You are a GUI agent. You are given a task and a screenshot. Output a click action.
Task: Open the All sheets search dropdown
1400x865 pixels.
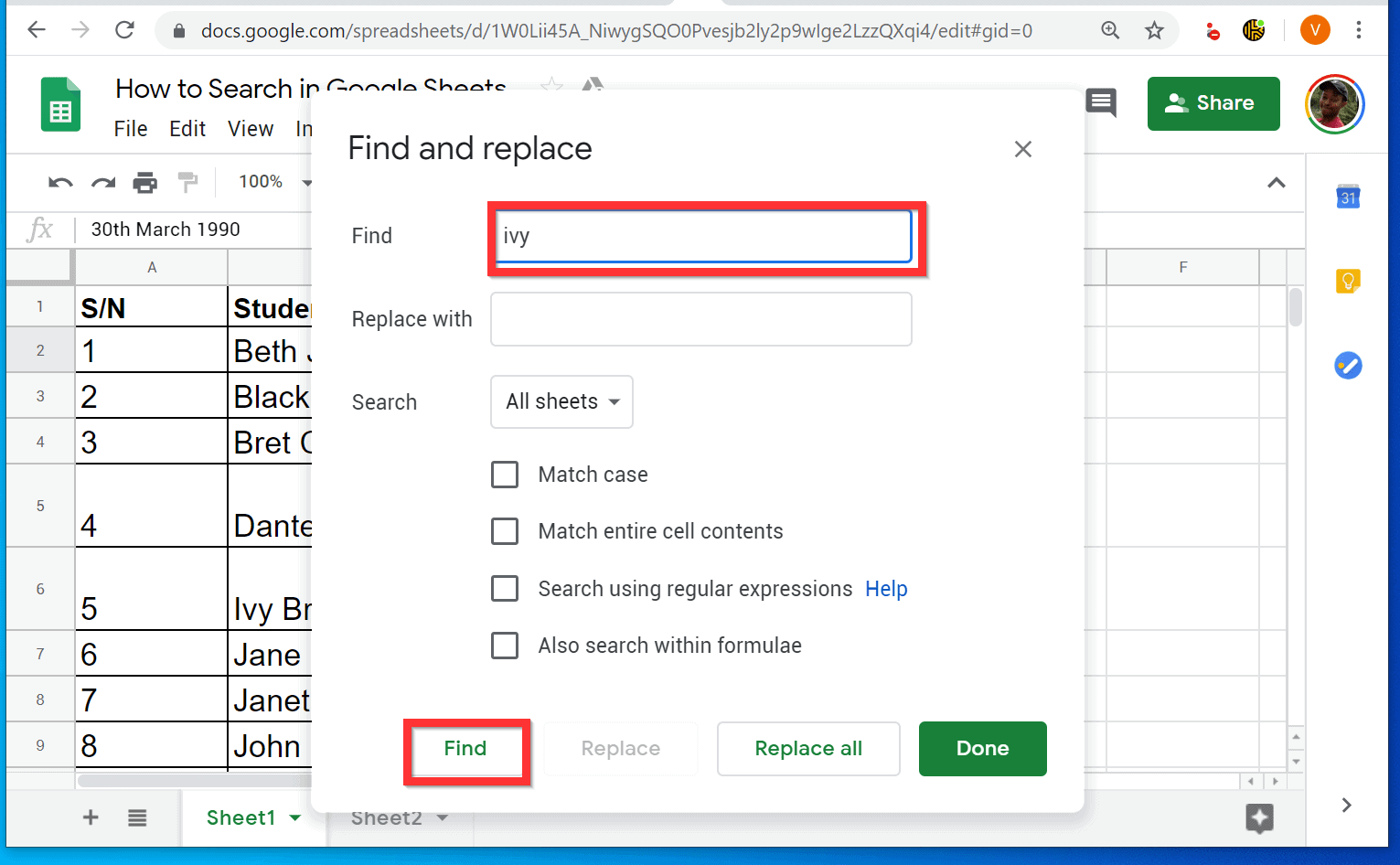coord(561,401)
